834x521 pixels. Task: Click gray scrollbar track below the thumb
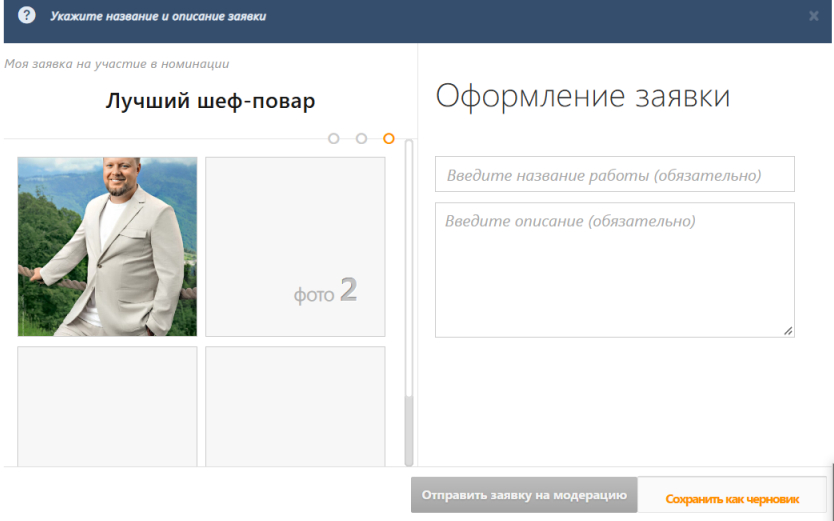point(409,431)
